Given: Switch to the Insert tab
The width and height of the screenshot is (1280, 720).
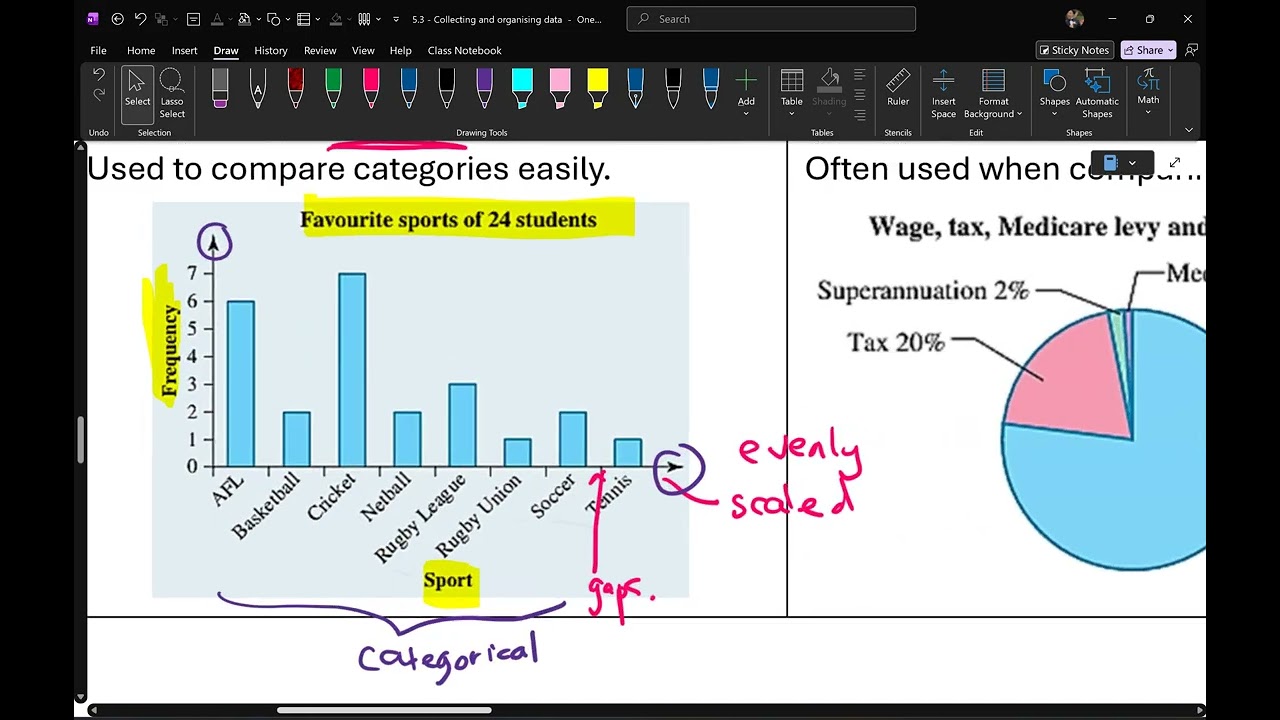Looking at the screenshot, I should click(x=184, y=50).
